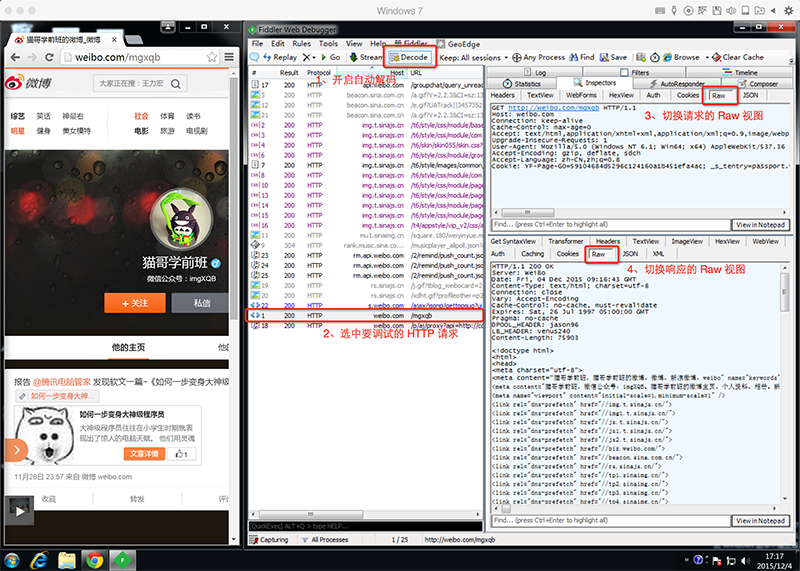Switch to Chrome from the taskbar
Screen dimensions: 800x571
pos(94,560)
